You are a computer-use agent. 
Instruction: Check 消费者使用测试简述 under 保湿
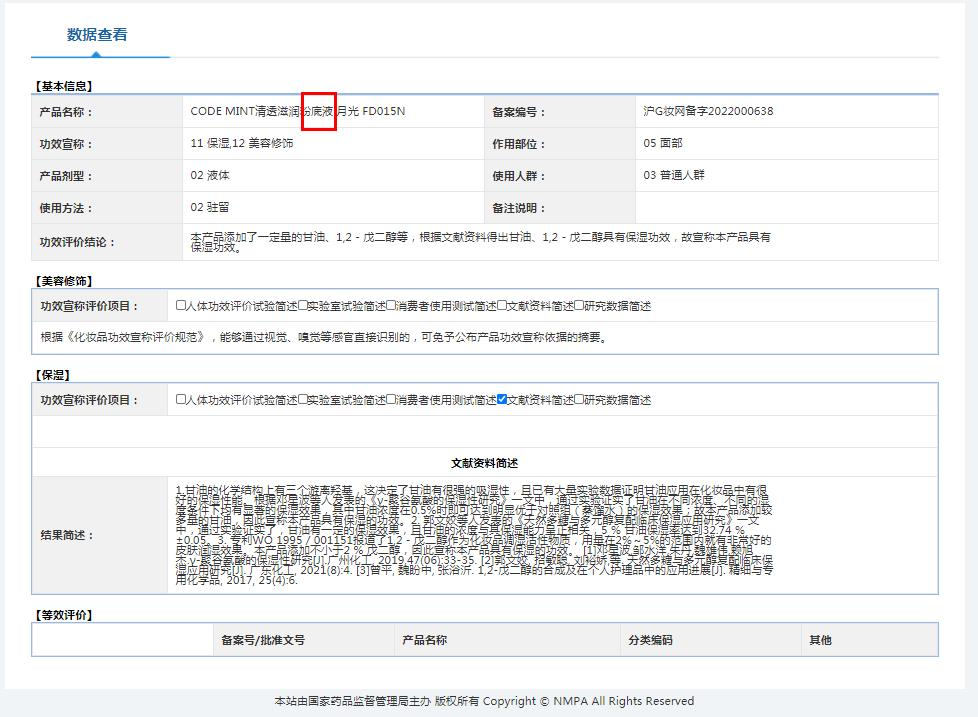391,400
